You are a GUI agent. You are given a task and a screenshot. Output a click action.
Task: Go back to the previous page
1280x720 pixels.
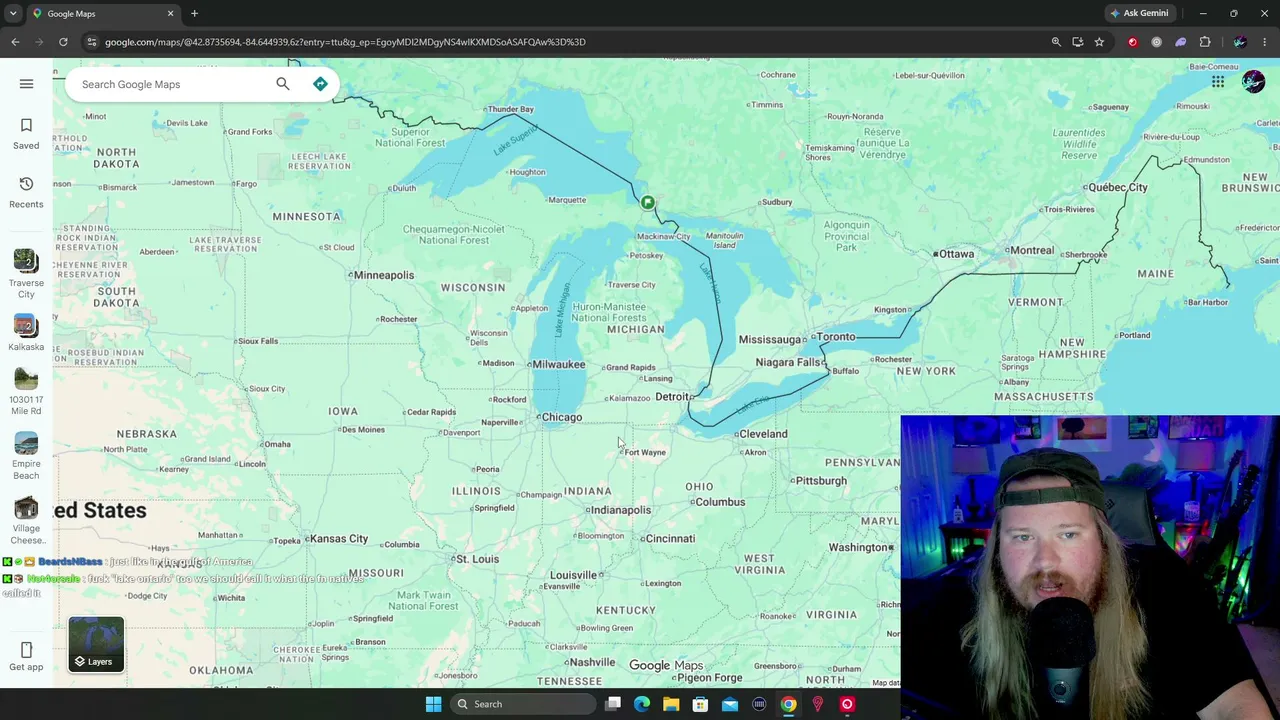click(15, 42)
